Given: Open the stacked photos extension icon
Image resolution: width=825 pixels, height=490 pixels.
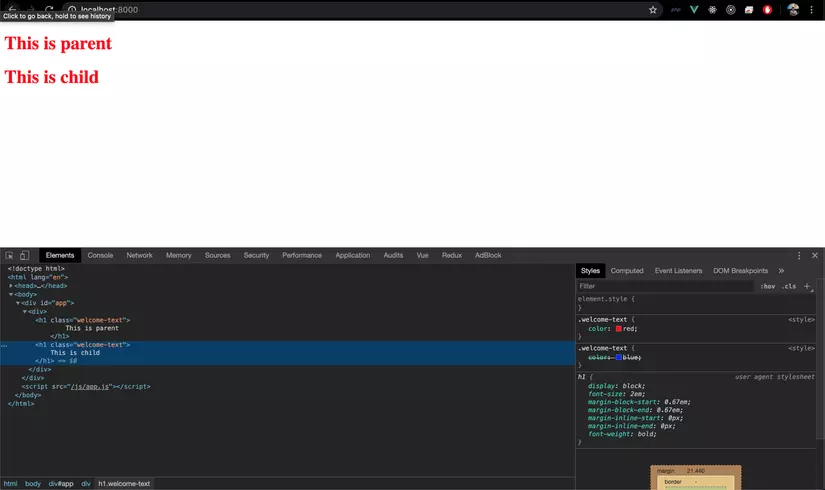Looking at the screenshot, I should (749, 9).
